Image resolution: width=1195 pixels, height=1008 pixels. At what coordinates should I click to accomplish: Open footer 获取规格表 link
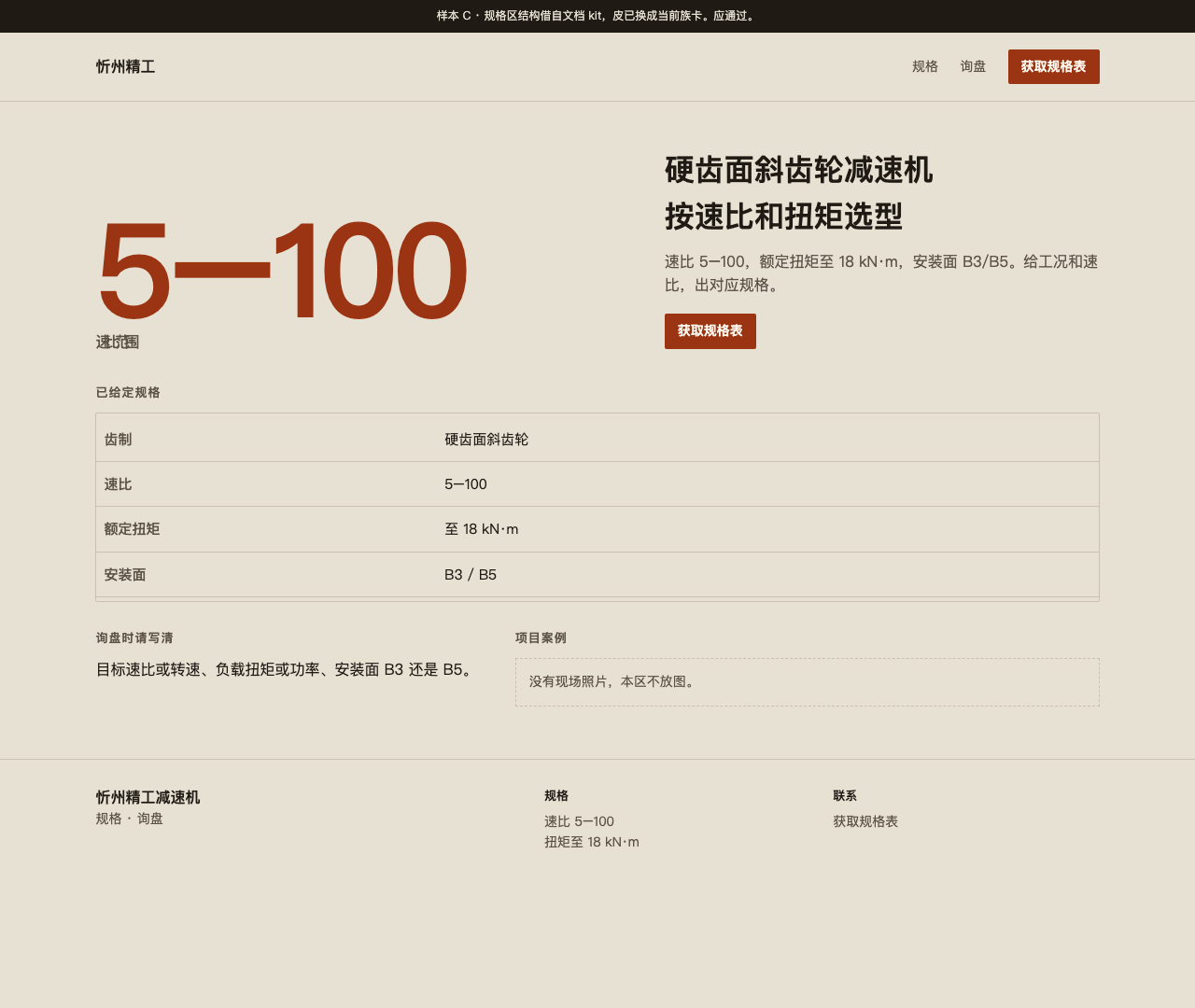tap(865, 822)
